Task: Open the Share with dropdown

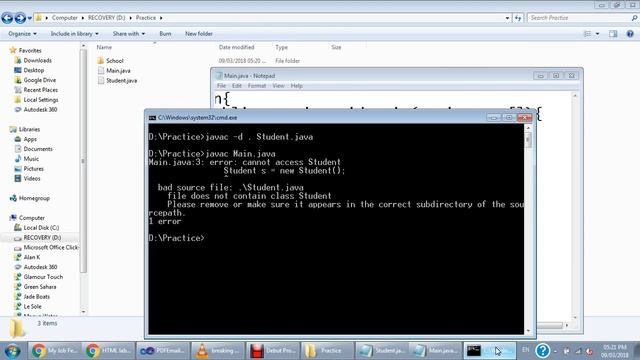Action: (129, 34)
